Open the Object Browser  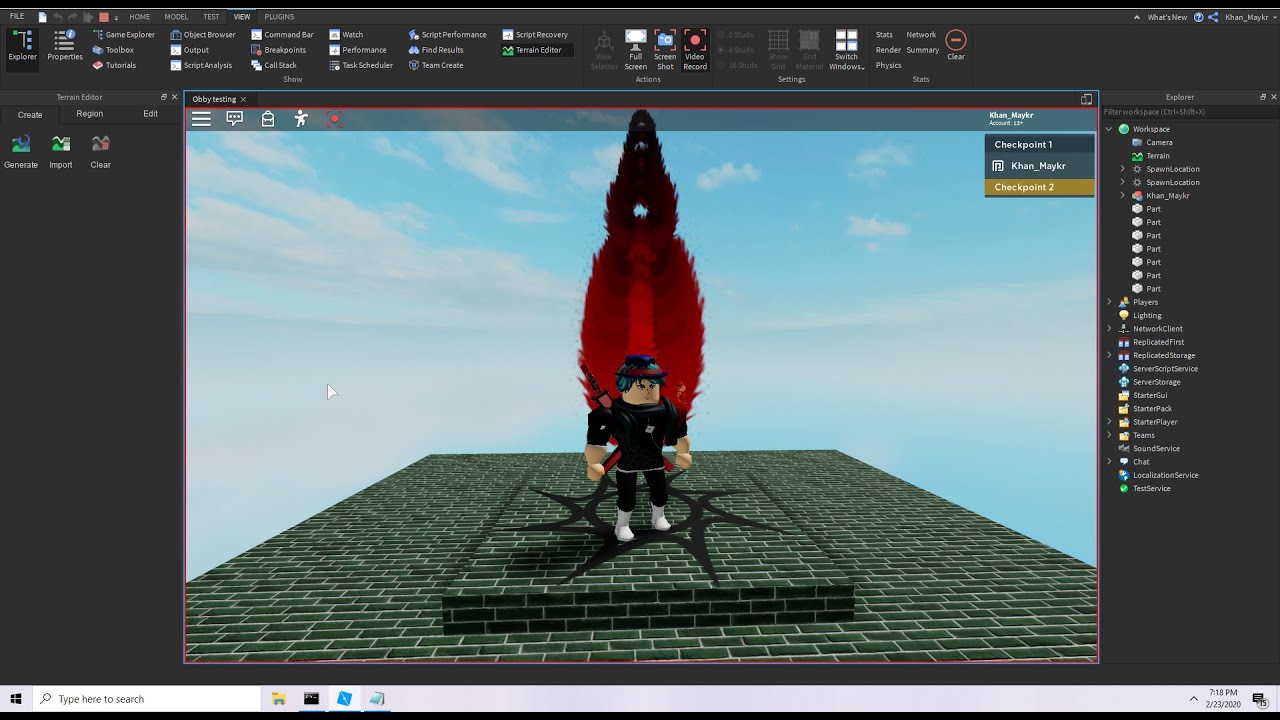coord(203,35)
